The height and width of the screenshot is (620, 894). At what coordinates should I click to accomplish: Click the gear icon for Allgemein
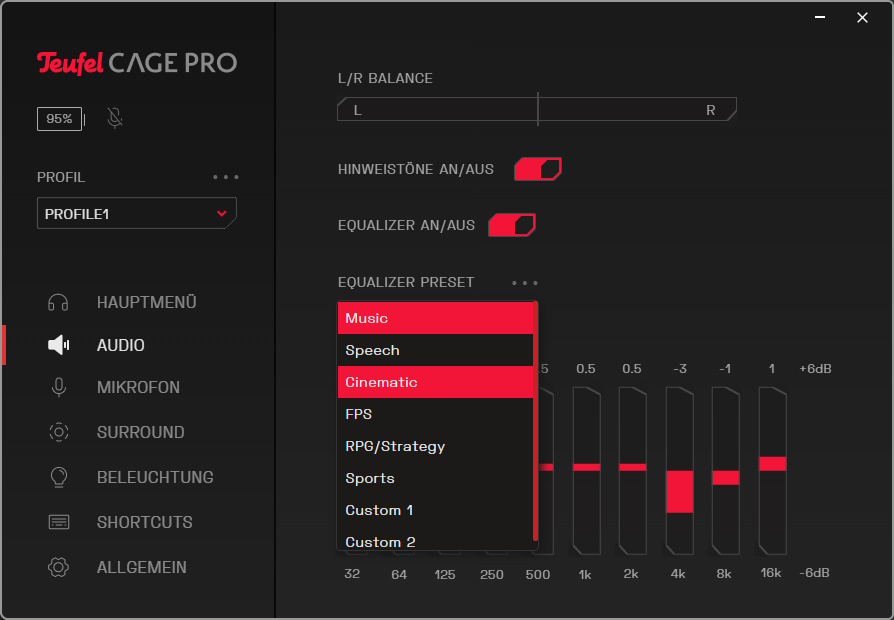point(58,567)
